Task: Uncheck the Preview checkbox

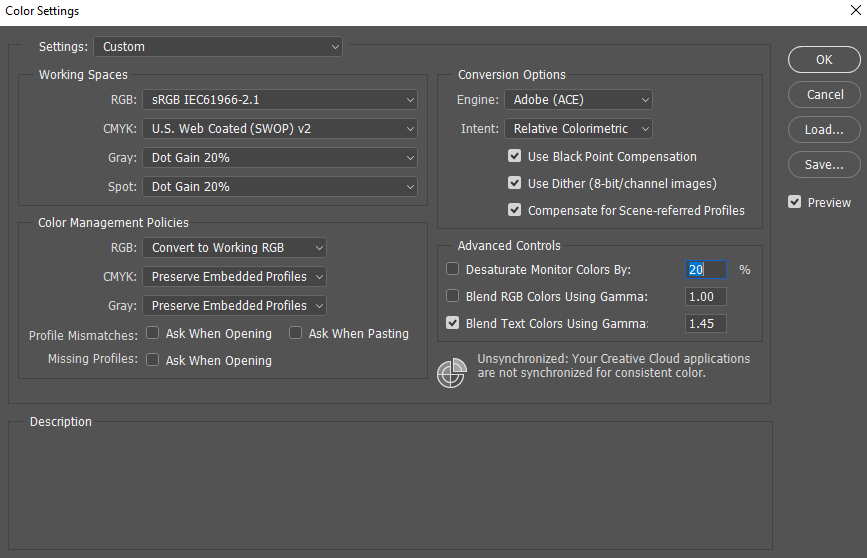Action: (795, 202)
